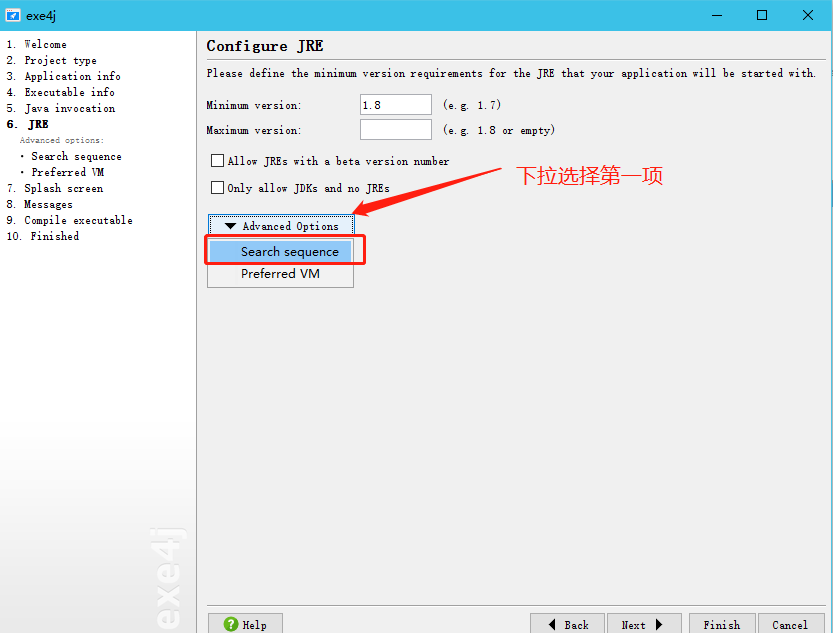
Task: Click the green Help question mark icon
Action: coord(231,624)
